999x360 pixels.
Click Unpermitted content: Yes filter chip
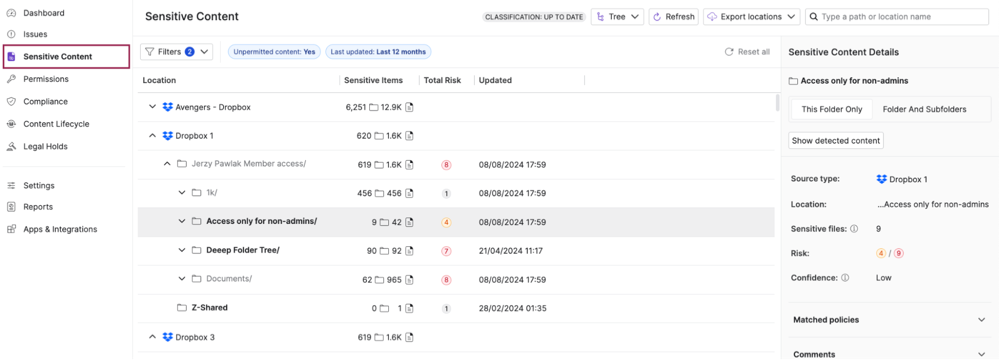point(275,52)
